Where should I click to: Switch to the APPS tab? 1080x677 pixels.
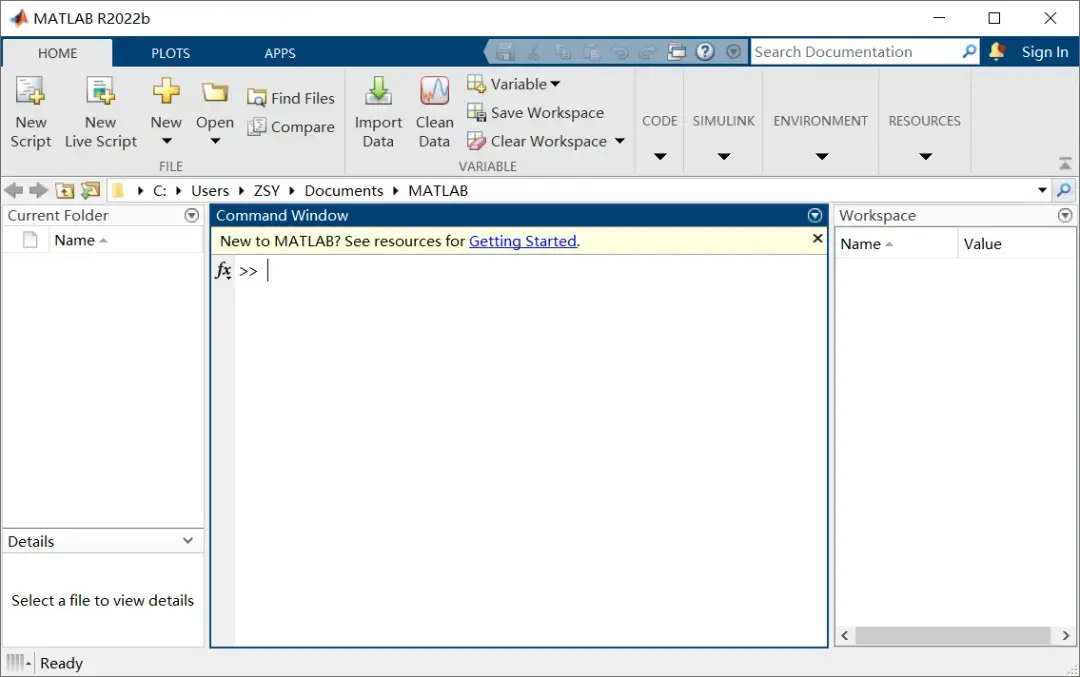tap(280, 53)
